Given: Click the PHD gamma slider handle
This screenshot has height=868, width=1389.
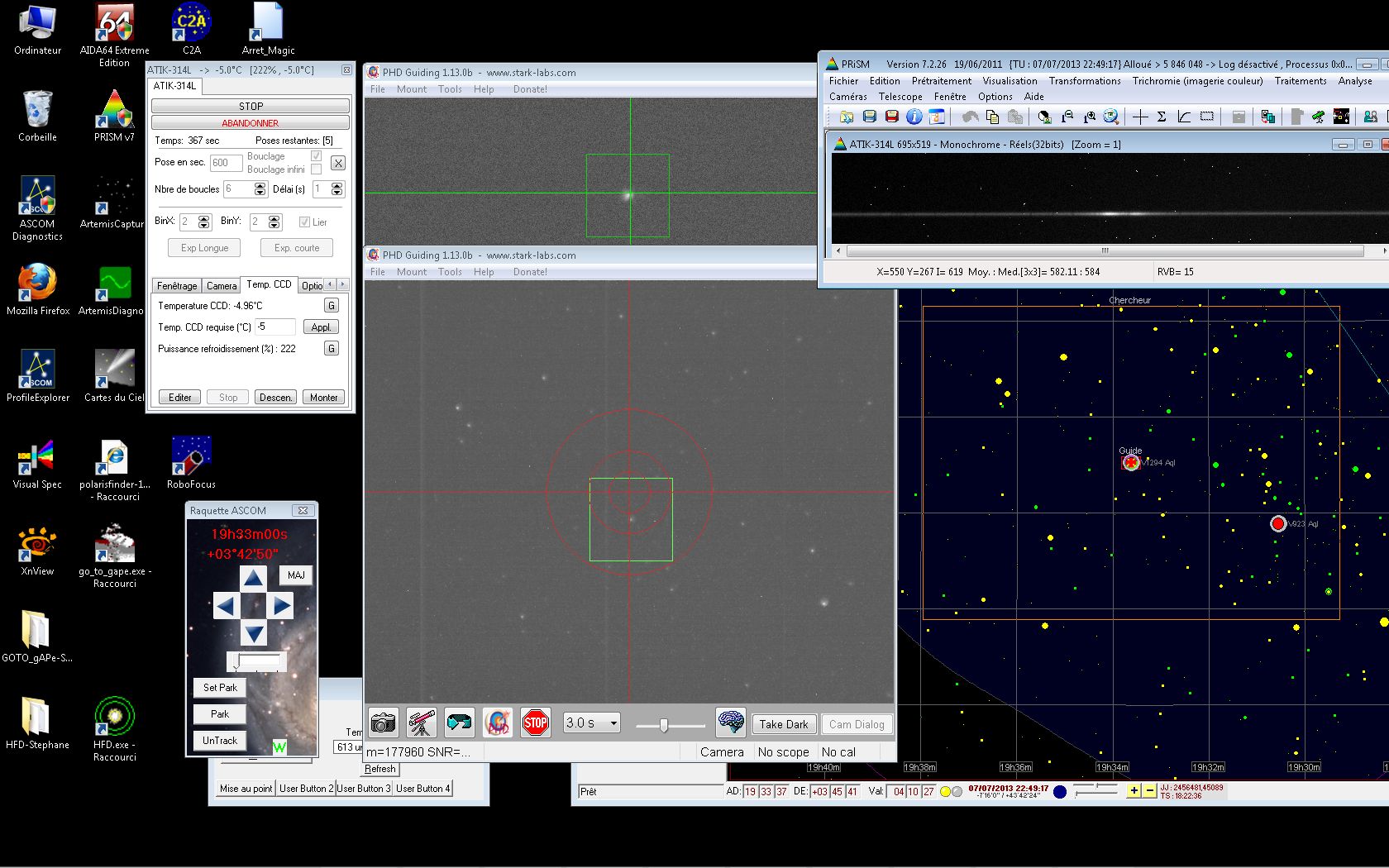Looking at the screenshot, I should (x=663, y=725).
